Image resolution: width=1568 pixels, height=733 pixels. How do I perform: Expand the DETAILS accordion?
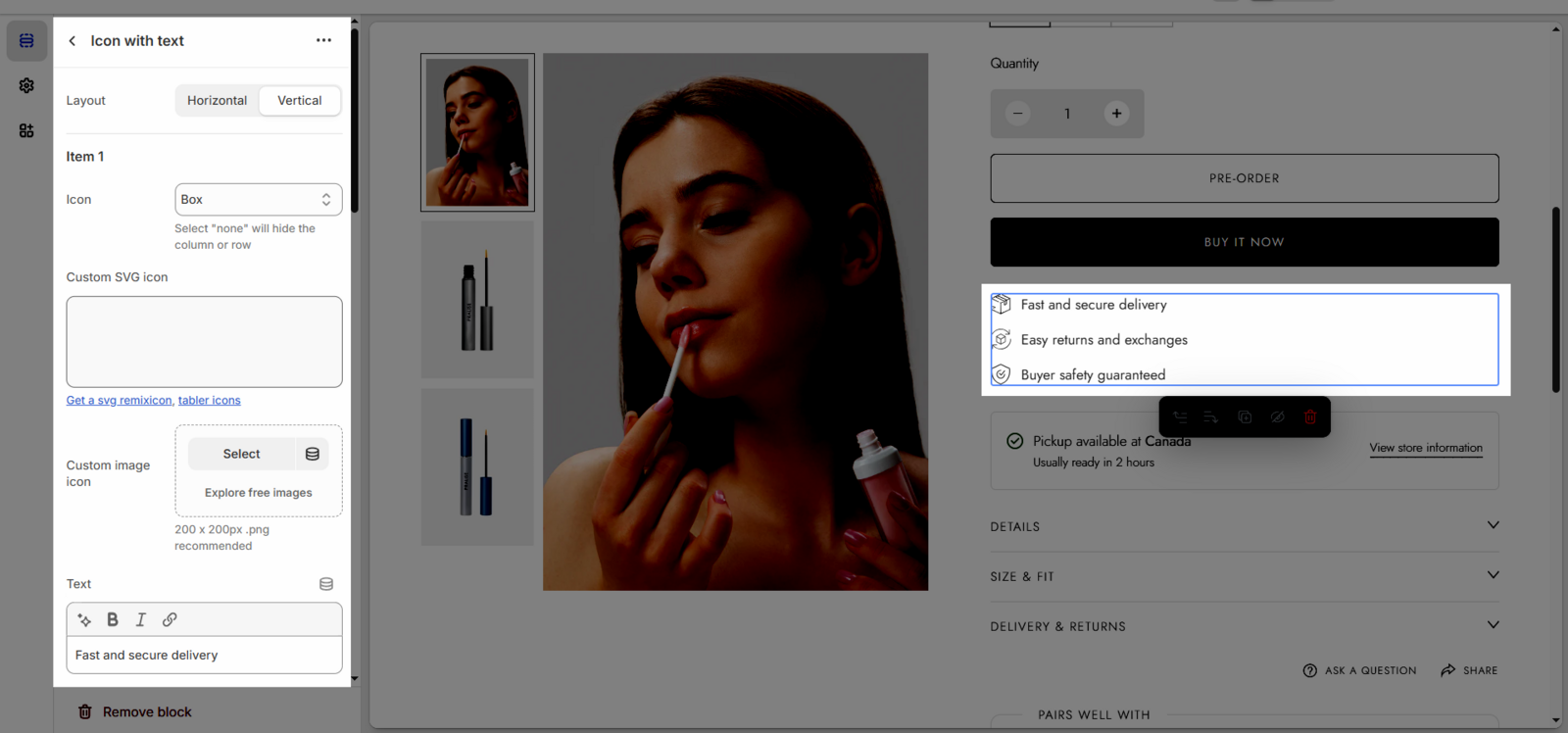[1244, 526]
